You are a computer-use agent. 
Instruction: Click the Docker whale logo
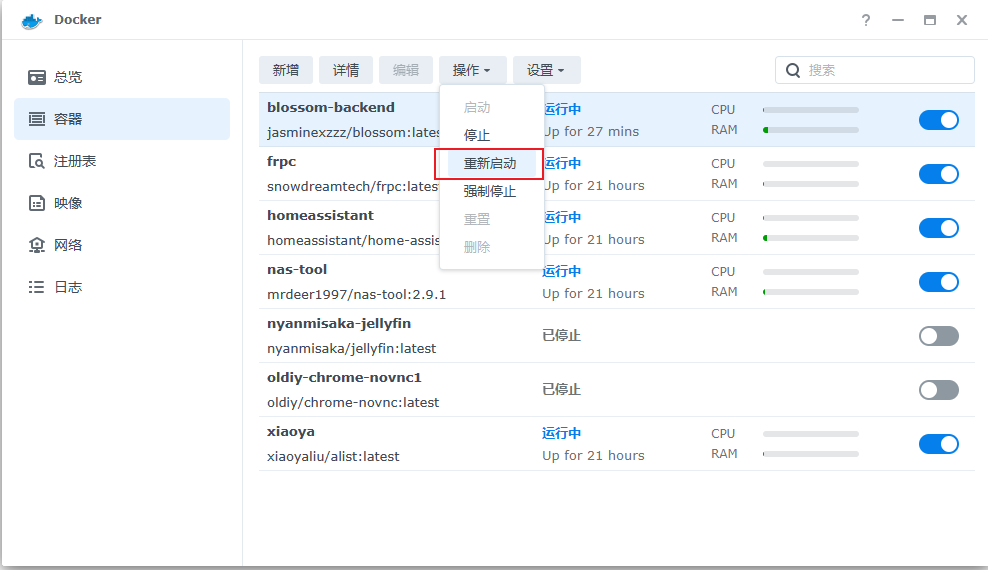point(32,21)
